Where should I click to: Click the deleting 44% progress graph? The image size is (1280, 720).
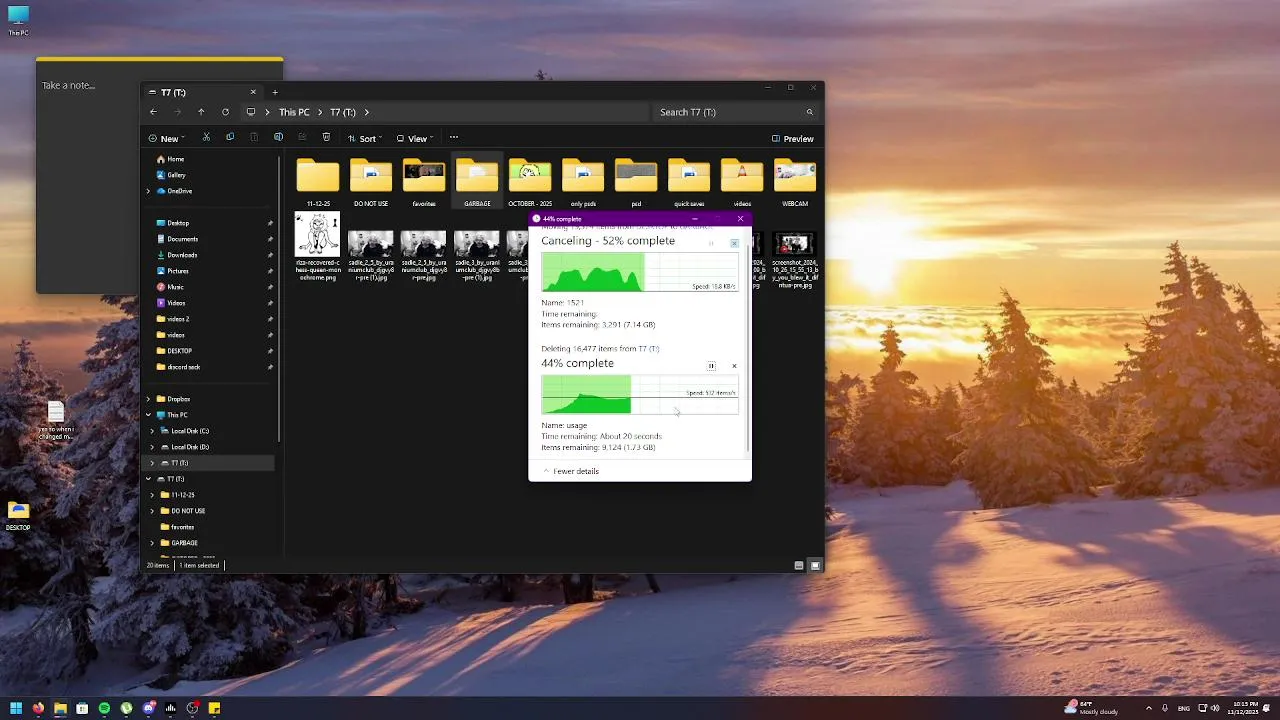(640, 394)
